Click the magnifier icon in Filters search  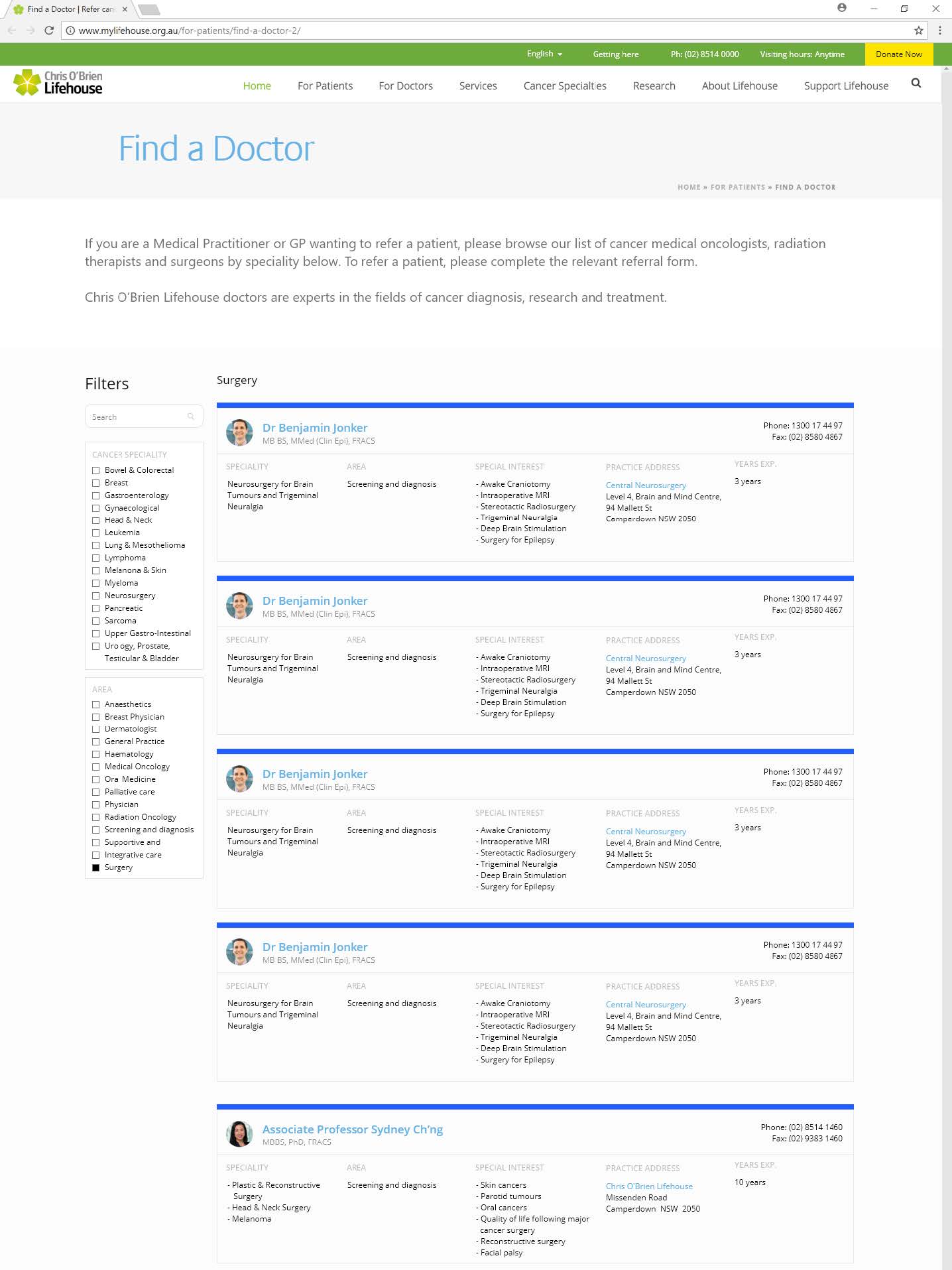[x=191, y=416]
